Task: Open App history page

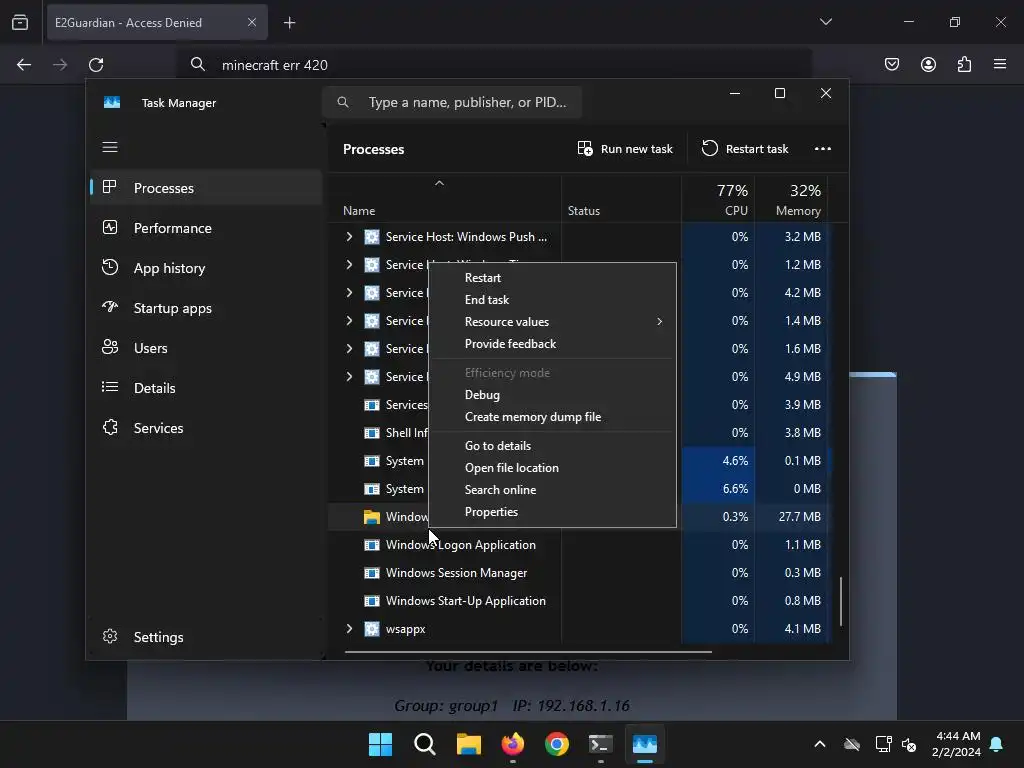Action: (206, 268)
